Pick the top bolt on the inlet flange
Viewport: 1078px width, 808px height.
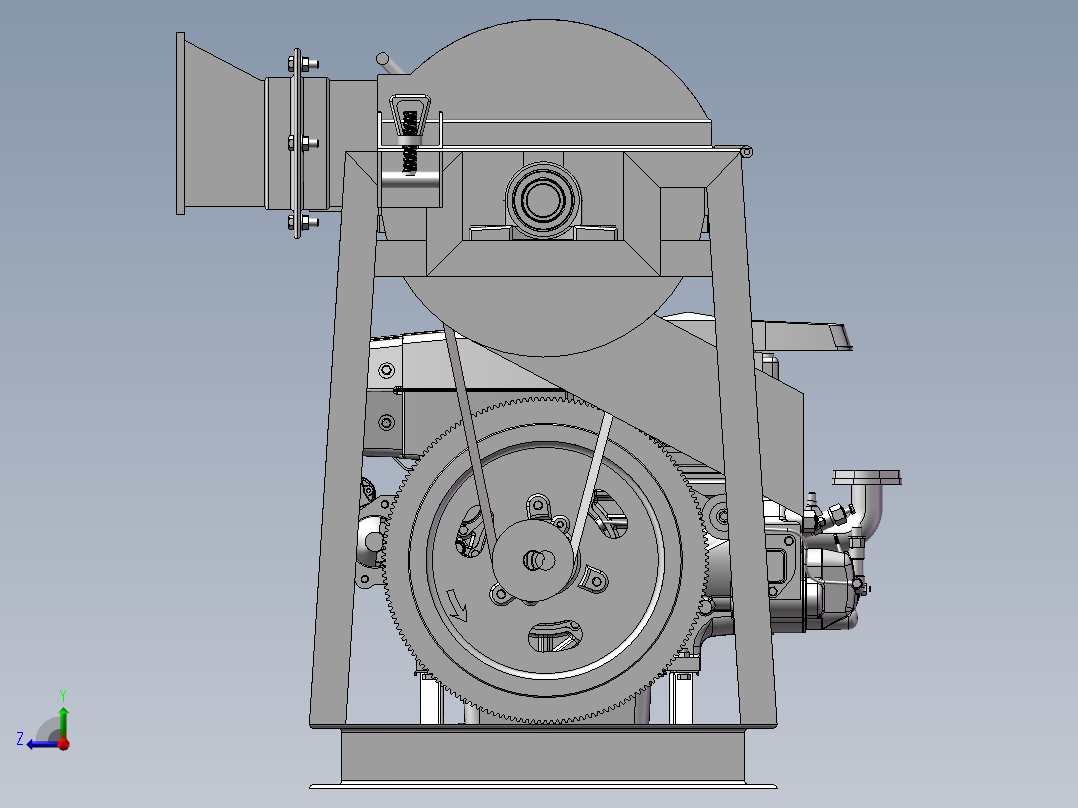click(302, 65)
